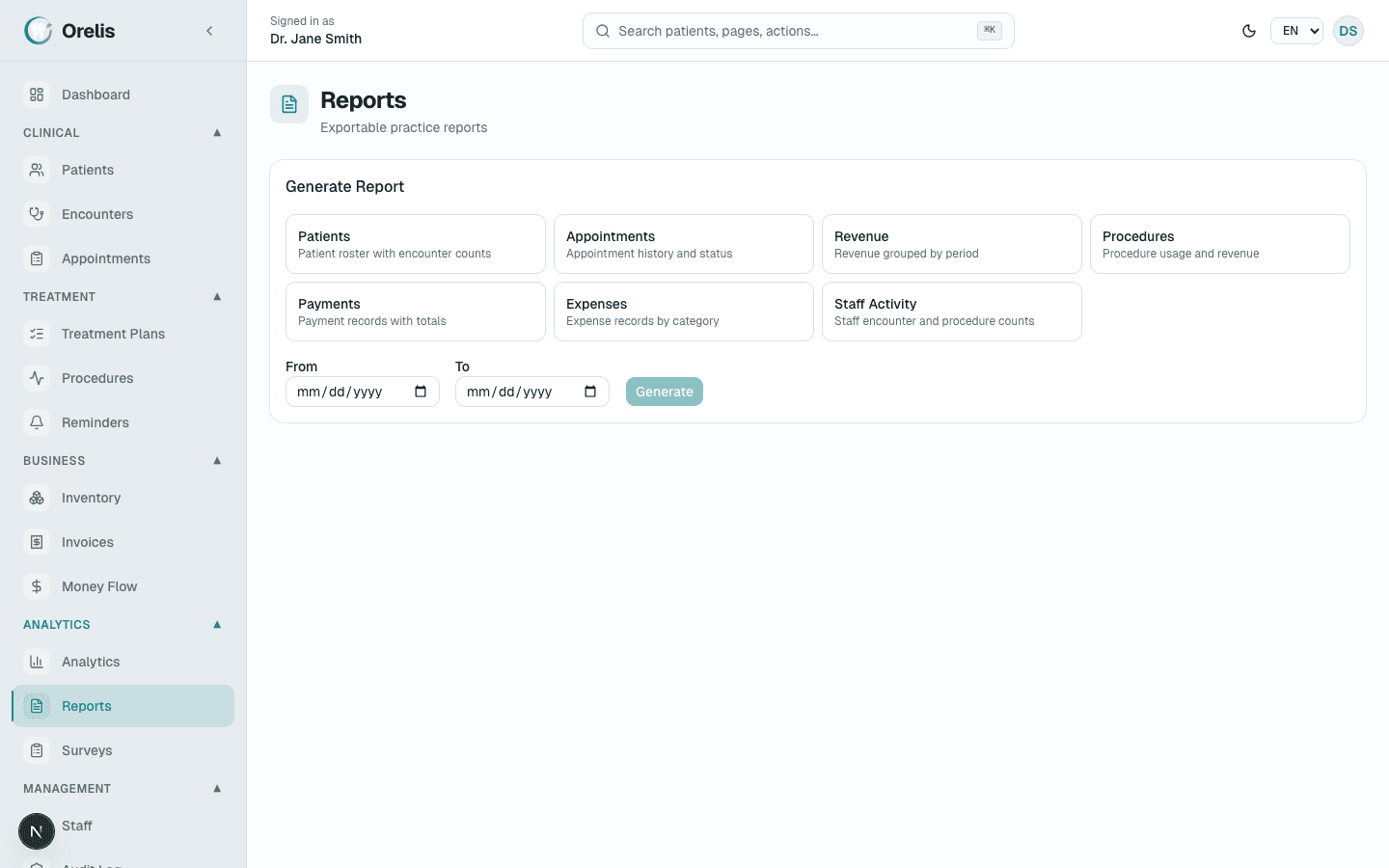Click the Reminders bell icon
The width and height of the screenshot is (1389, 868).
(37, 422)
